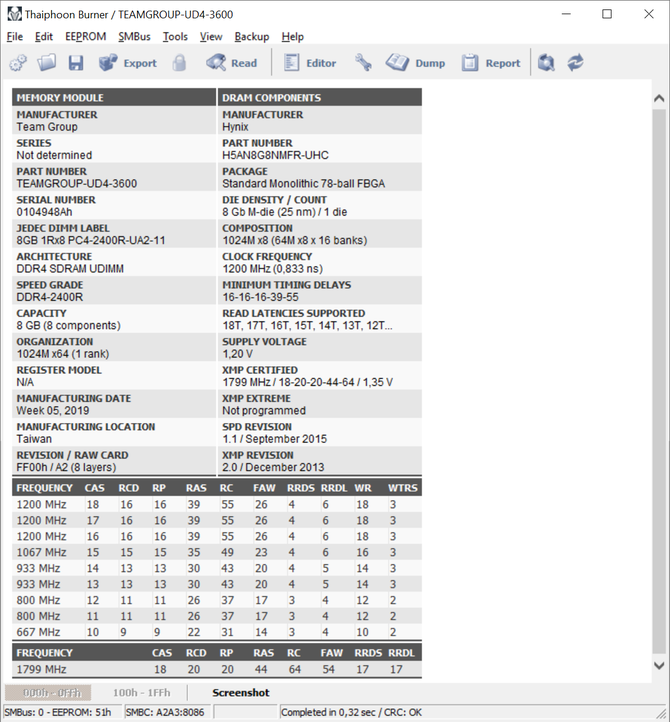Click the 1799 MHz XMP frequency row

click(217, 669)
